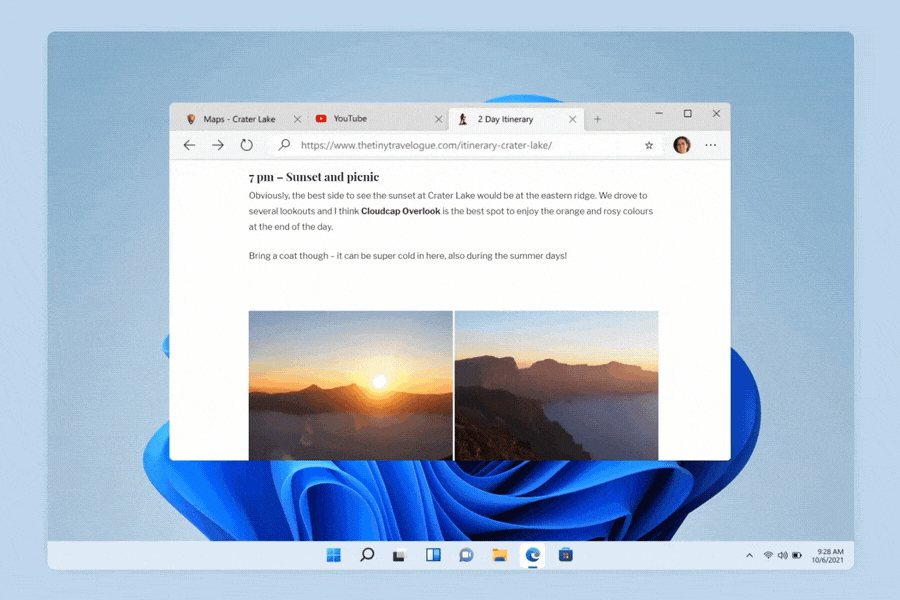The image size is (900, 600).
Task: Open the Microsoft Store
Action: tap(566, 554)
